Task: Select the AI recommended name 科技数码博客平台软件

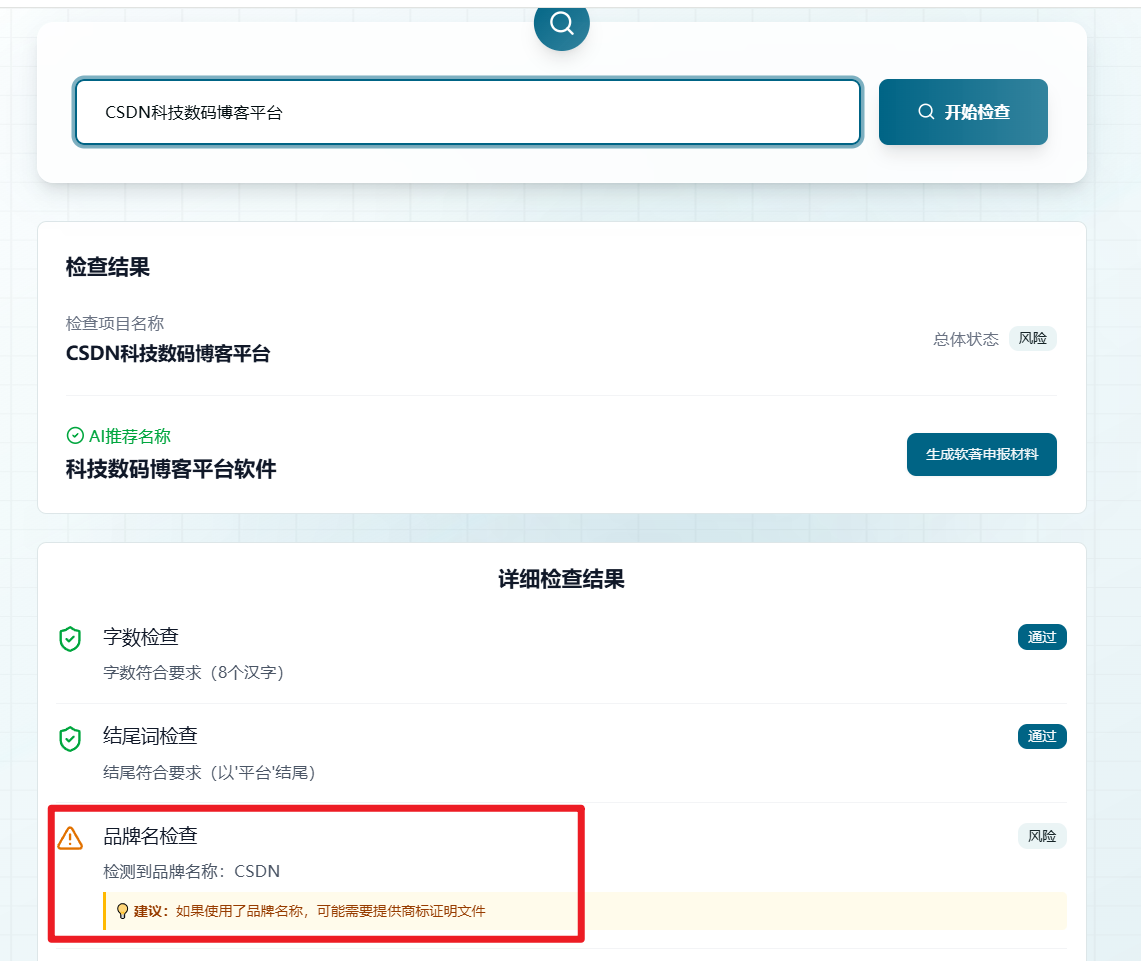Action: point(171,469)
